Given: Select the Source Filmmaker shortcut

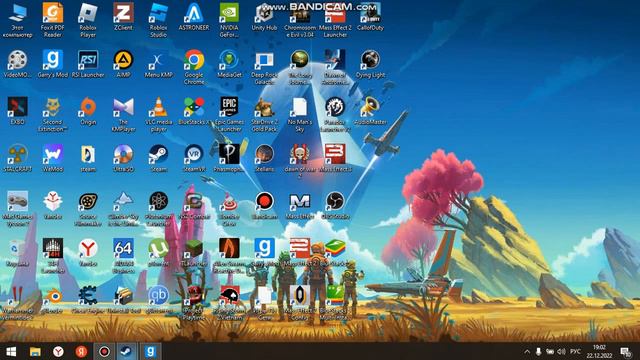Looking at the screenshot, I should [x=88, y=209].
